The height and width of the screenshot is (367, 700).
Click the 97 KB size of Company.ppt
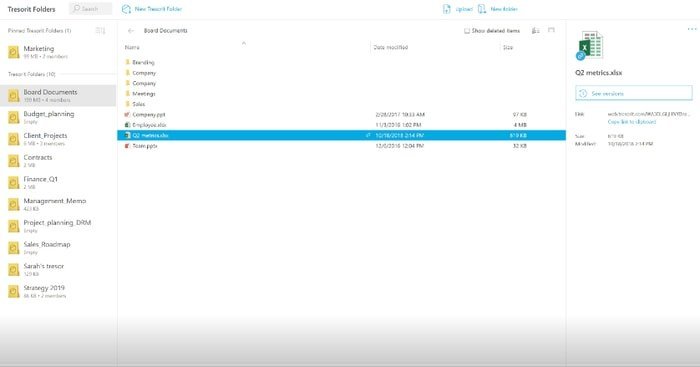point(520,115)
